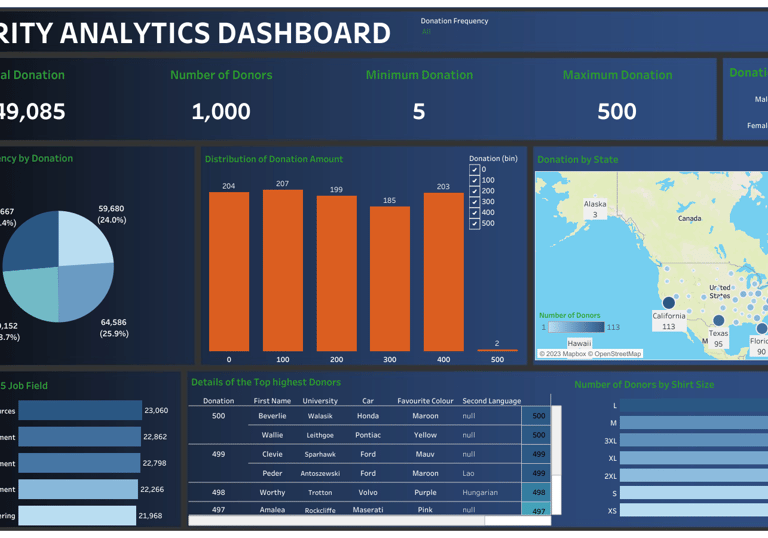Viewport: 768px width, 538px height.
Task: Click the 2XL shirt size bar
Action: [694, 476]
